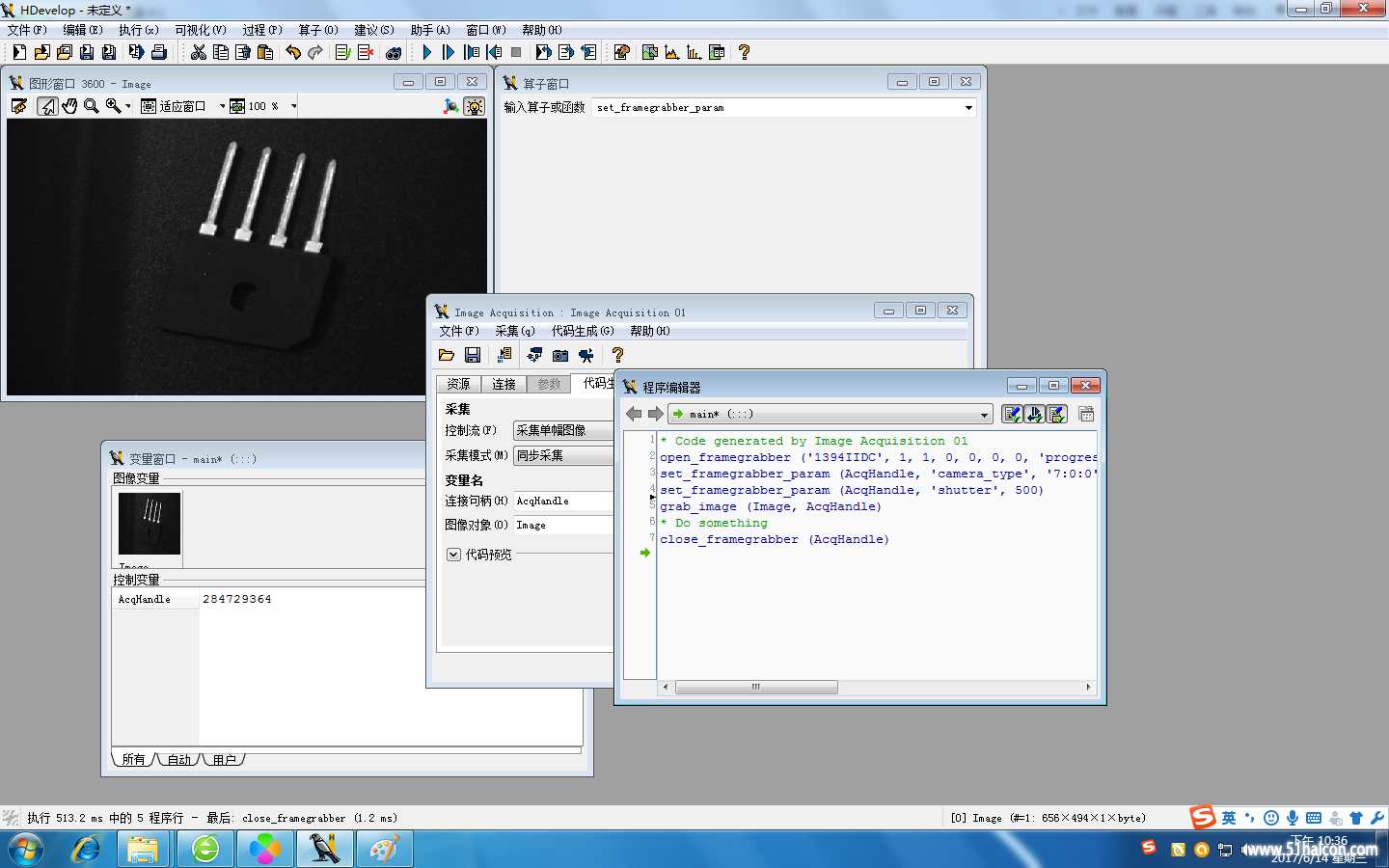Click the forward arrow in program editor
This screenshot has height=868, width=1389.
point(656,414)
